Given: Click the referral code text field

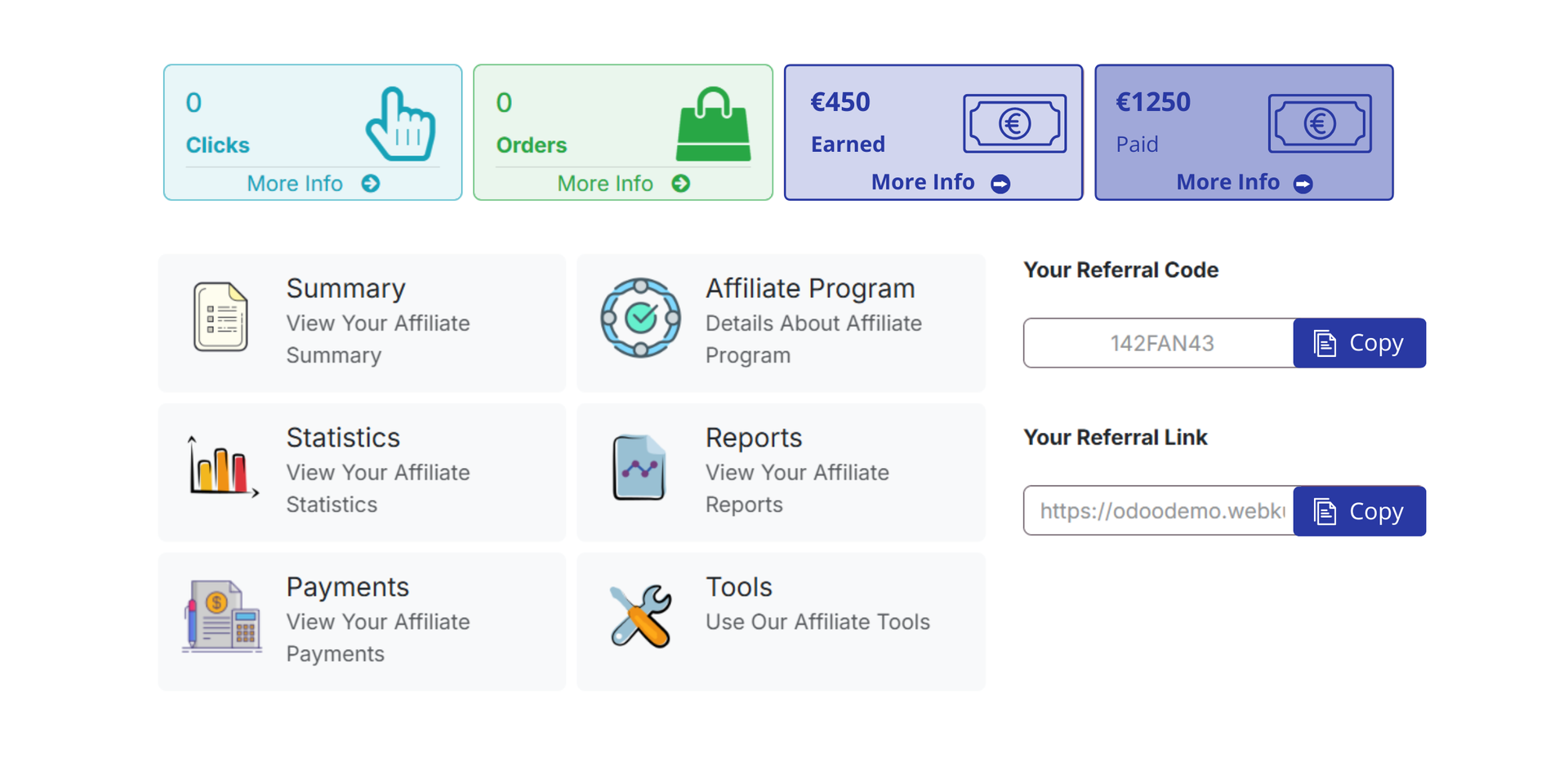Looking at the screenshot, I should [x=1160, y=343].
